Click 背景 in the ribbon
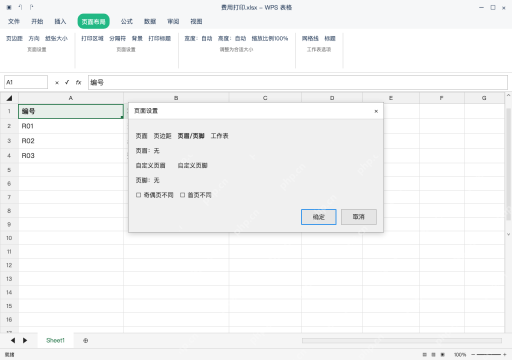This screenshot has height=360, width=512. 137,38
